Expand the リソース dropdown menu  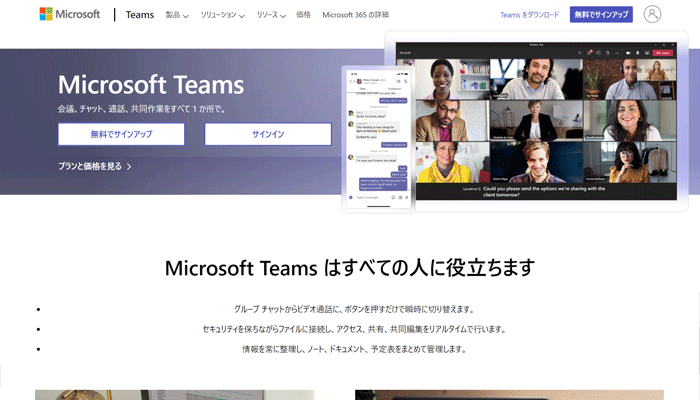pos(271,15)
